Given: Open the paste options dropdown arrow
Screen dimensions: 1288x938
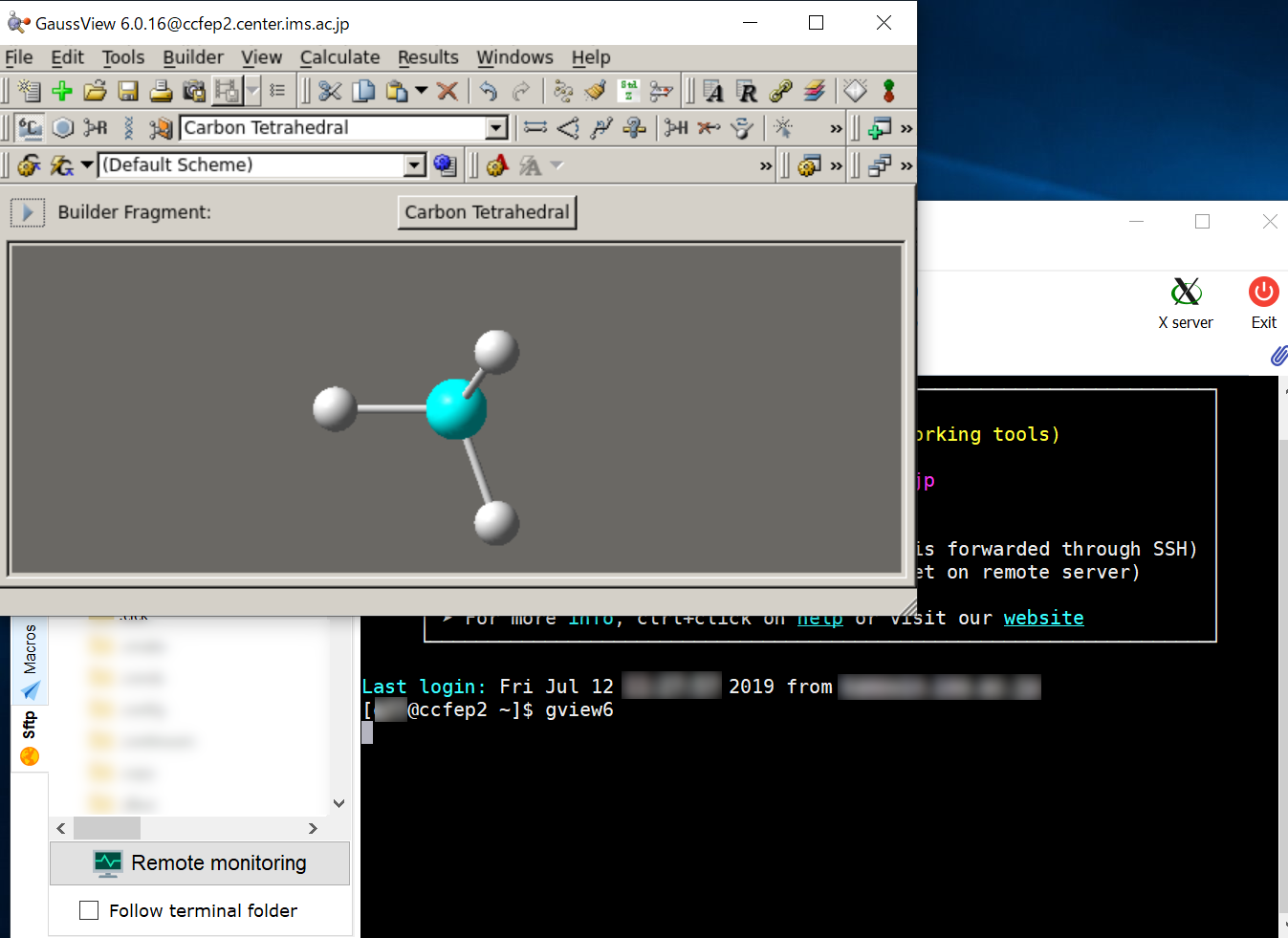Looking at the screenshot, I should [x=421, y=91].
